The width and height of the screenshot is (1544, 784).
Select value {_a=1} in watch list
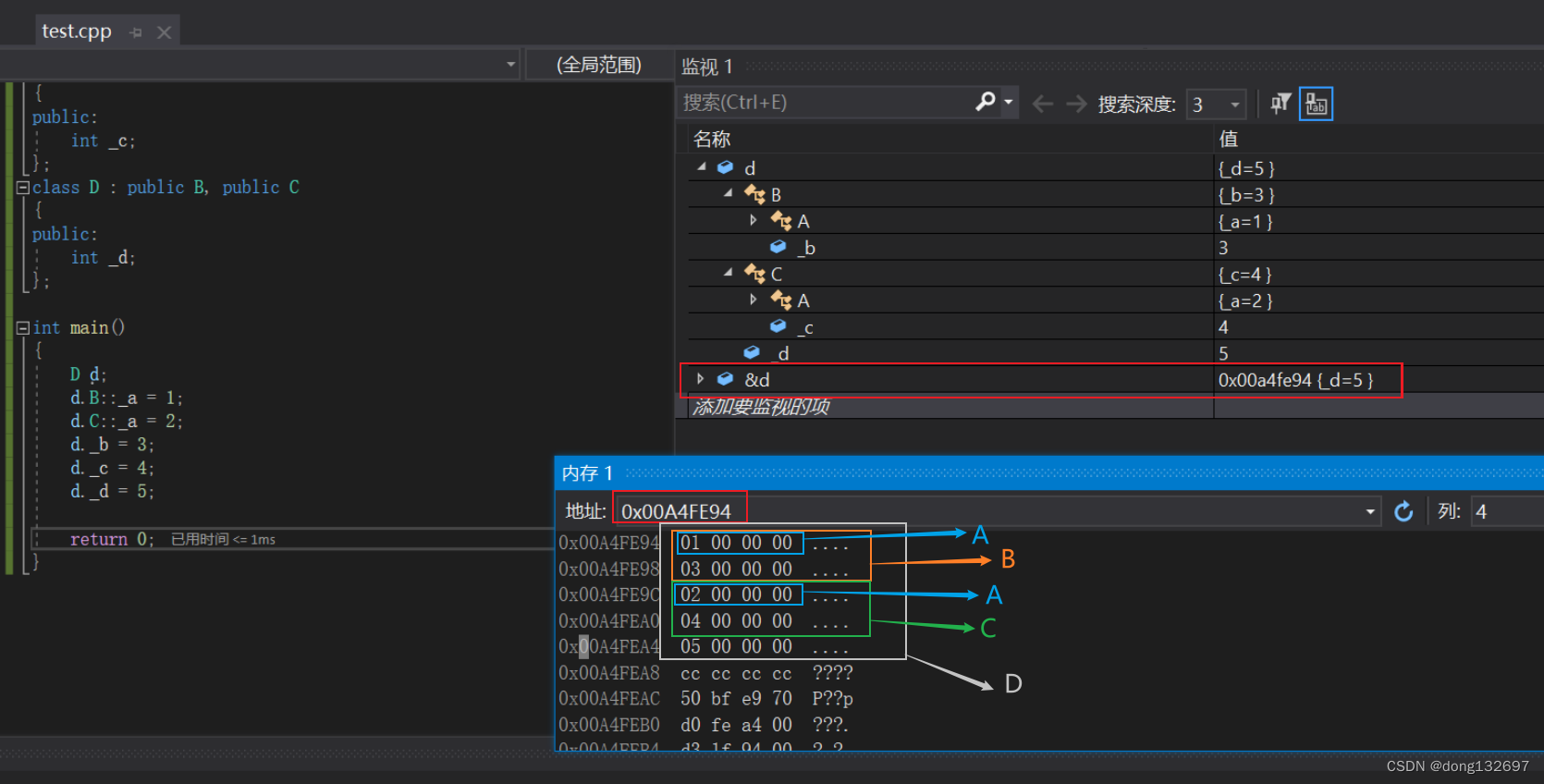(1245, 222)
